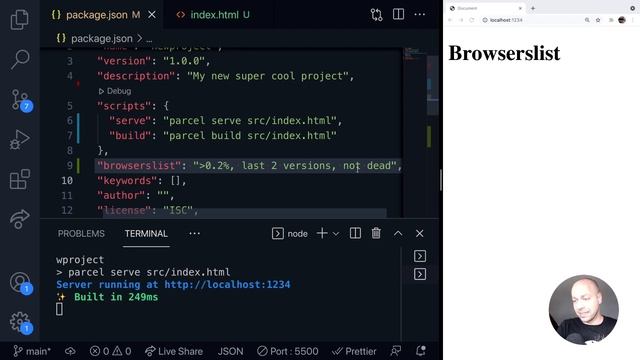Click the Debug code lens above scripts
Image resolution: width=640 pixels, height=360 pixels.
pos(115,91)
